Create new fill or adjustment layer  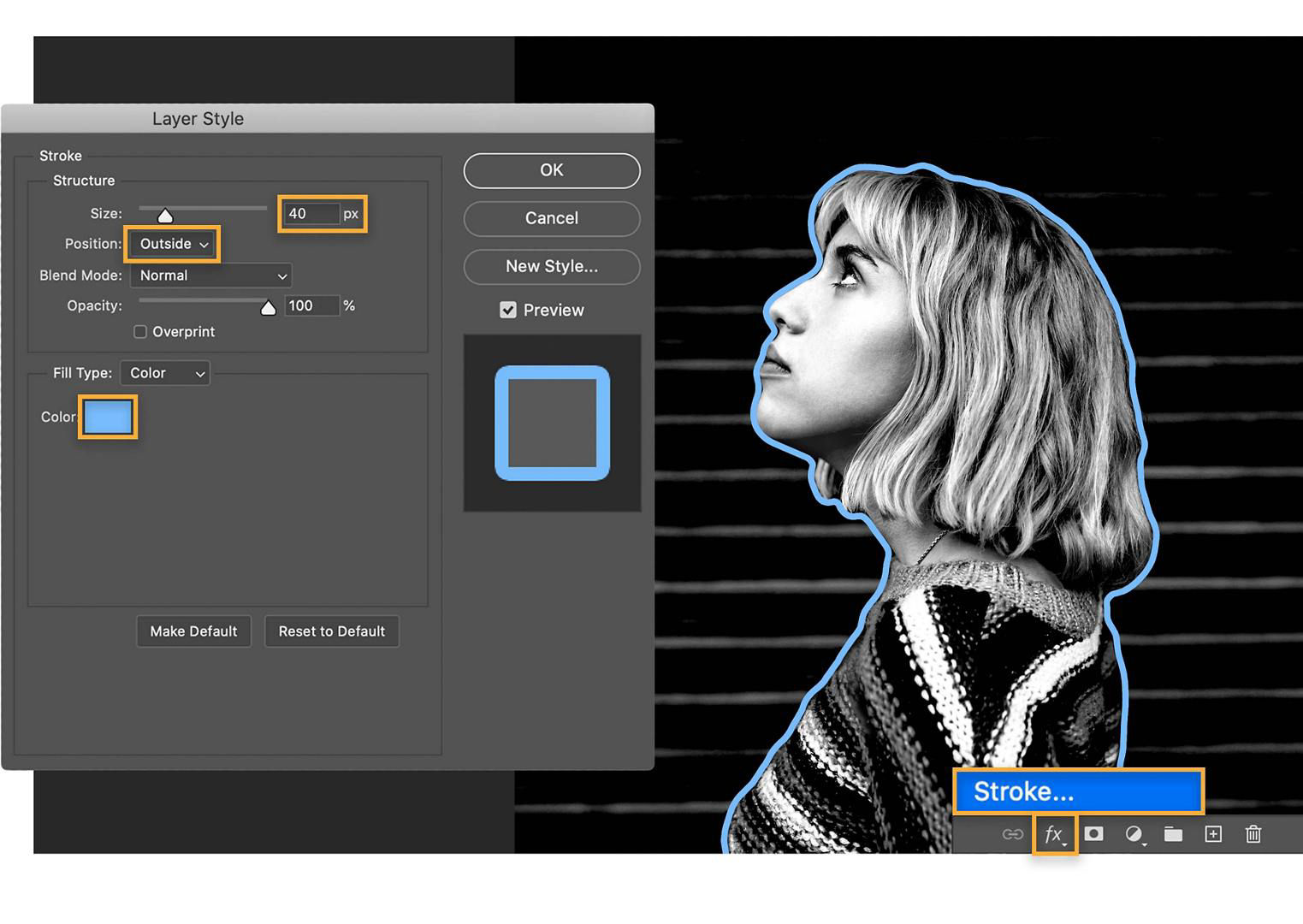1134,834
